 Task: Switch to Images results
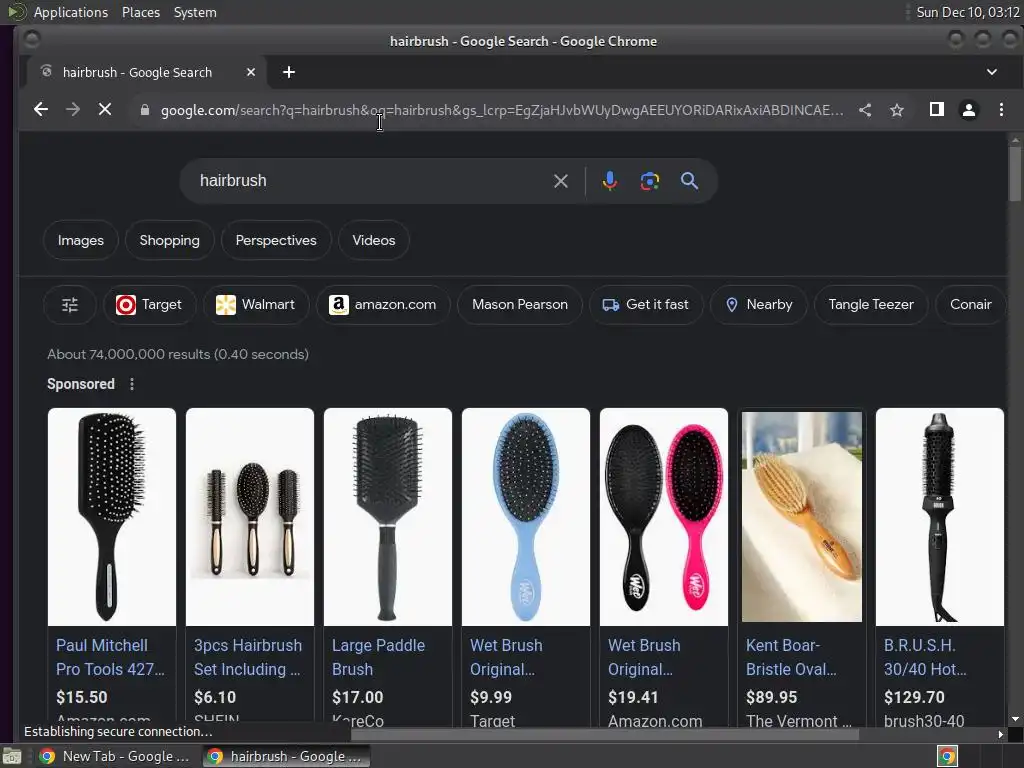80,240
